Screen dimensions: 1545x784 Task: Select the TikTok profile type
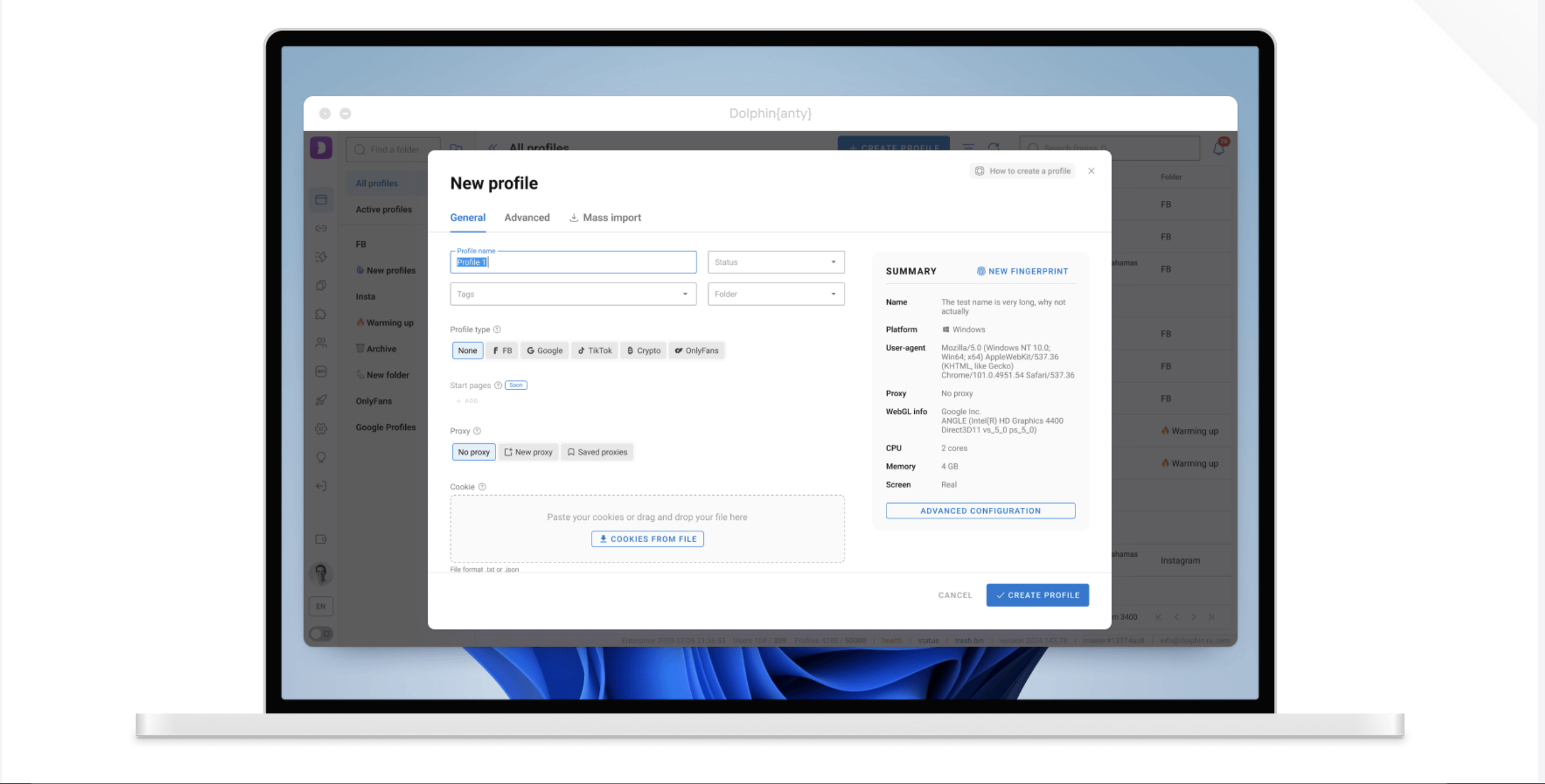tap(595, 351)
